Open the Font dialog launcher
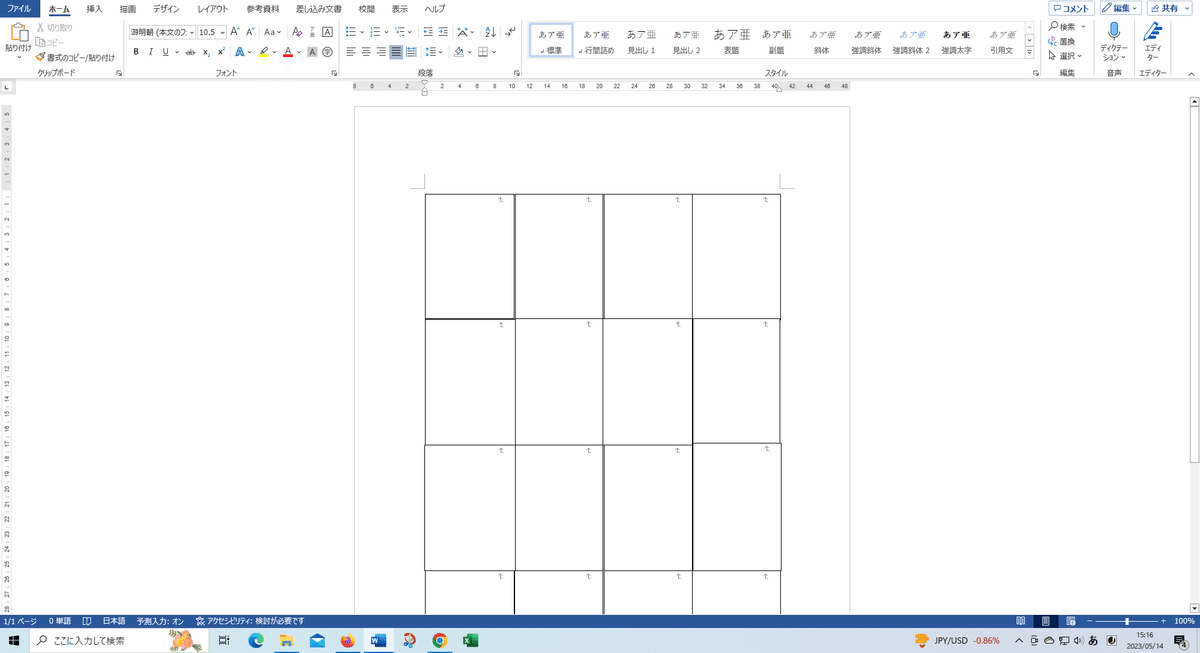The height and width of the screenshot is (653, 1200). coord(333,74)
